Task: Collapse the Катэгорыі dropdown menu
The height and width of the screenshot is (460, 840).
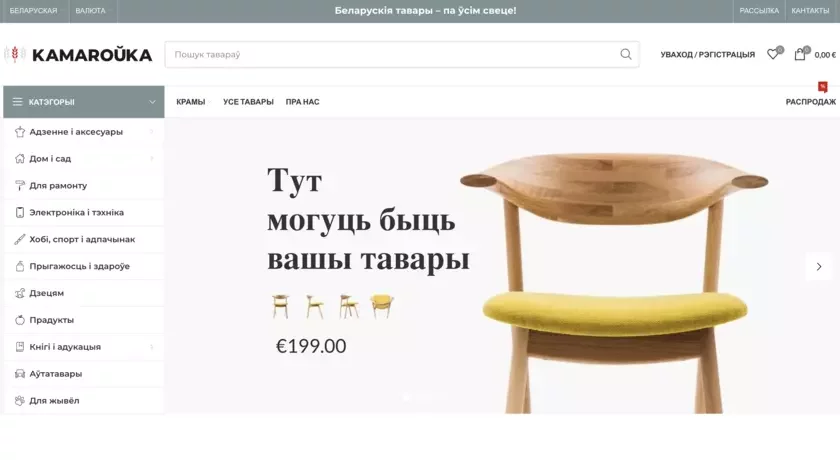Action: tap(152, 102)
